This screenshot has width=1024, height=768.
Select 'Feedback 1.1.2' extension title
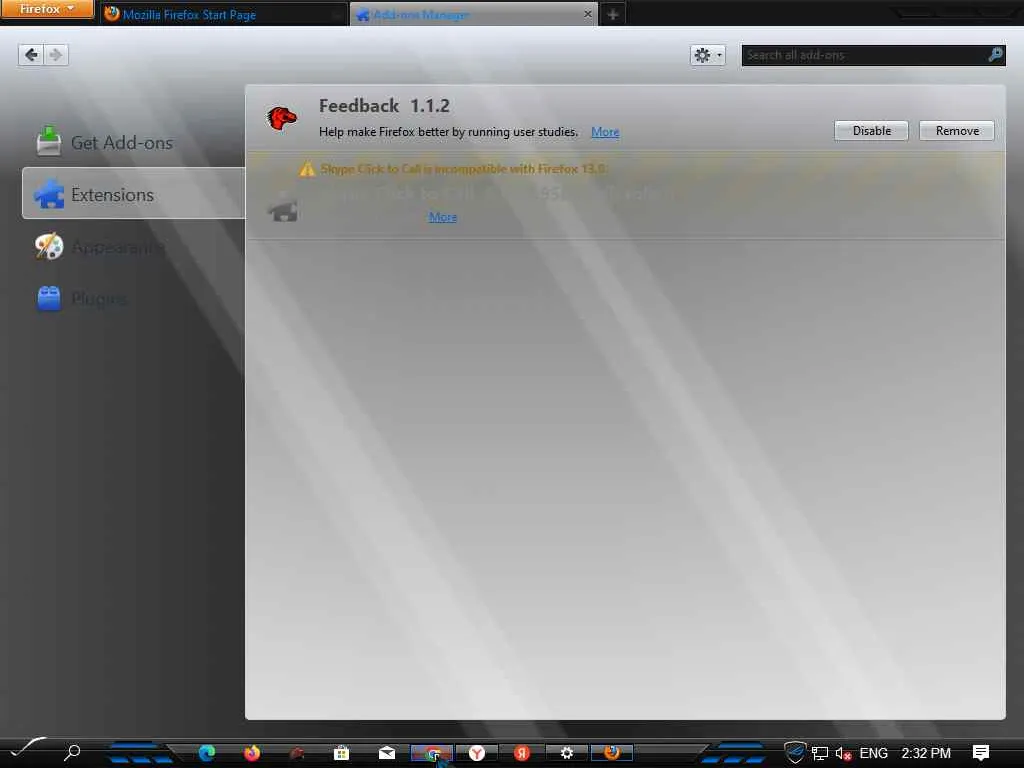click(x=384, y=106)
